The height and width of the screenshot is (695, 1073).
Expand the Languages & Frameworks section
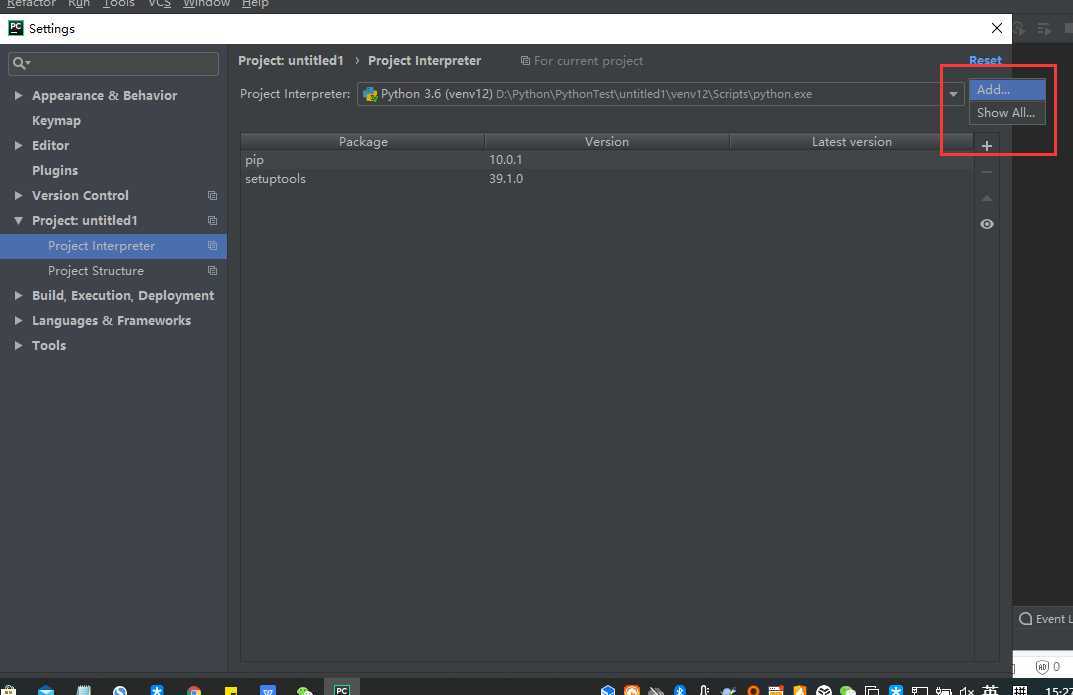[18, 320]
